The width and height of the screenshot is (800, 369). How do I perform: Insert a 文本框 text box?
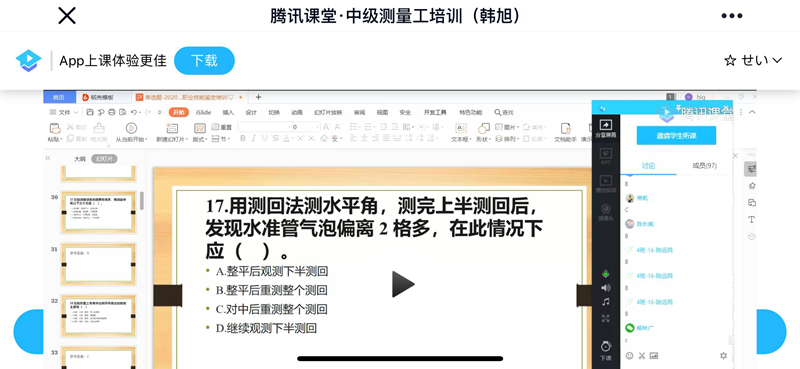click(x=461, y=132)
